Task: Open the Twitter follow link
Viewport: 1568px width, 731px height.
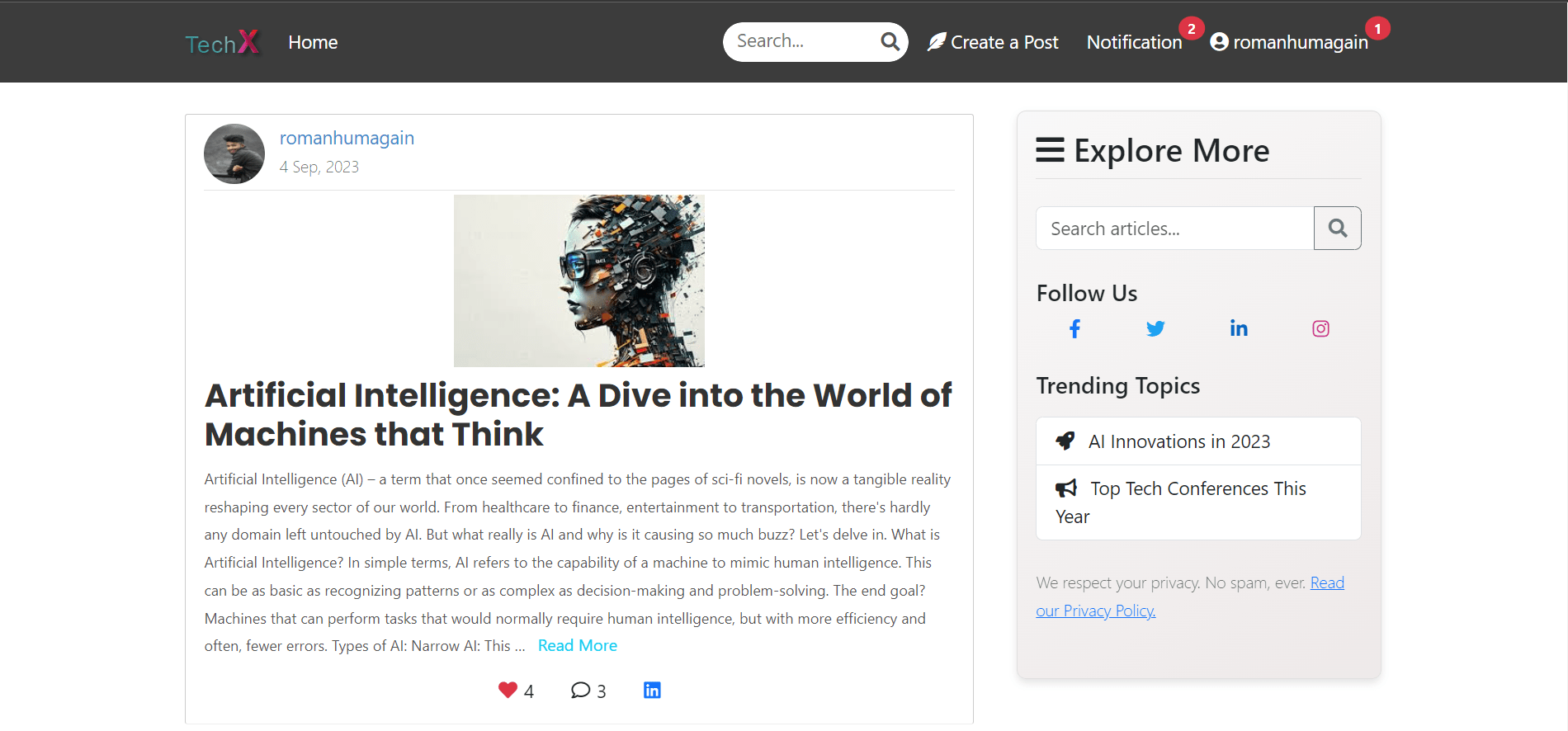Action: 1155,329
